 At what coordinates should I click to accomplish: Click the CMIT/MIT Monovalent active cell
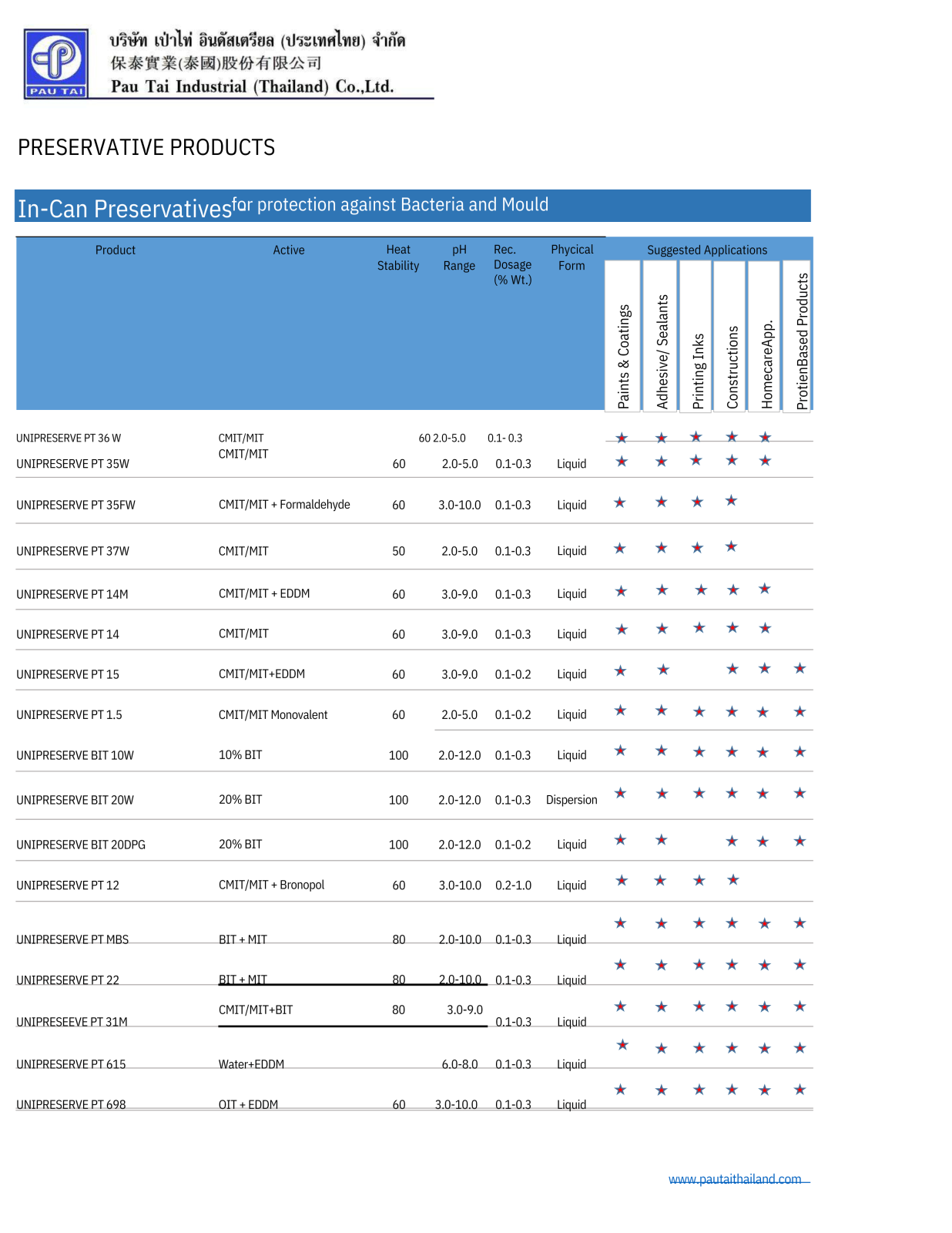pyautogui.click(x=273, y=714)
